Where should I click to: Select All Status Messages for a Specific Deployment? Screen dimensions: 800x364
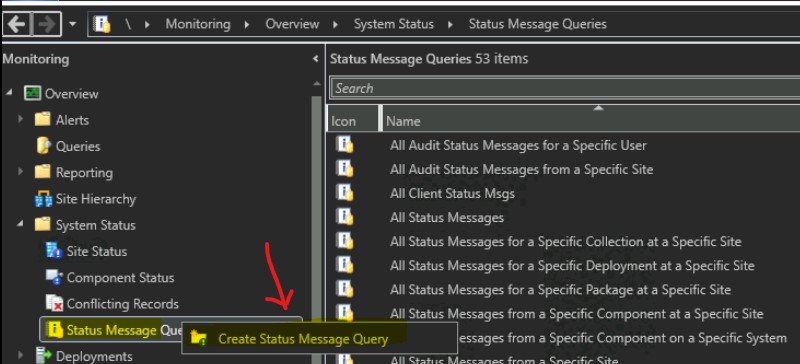click(572, 265)
